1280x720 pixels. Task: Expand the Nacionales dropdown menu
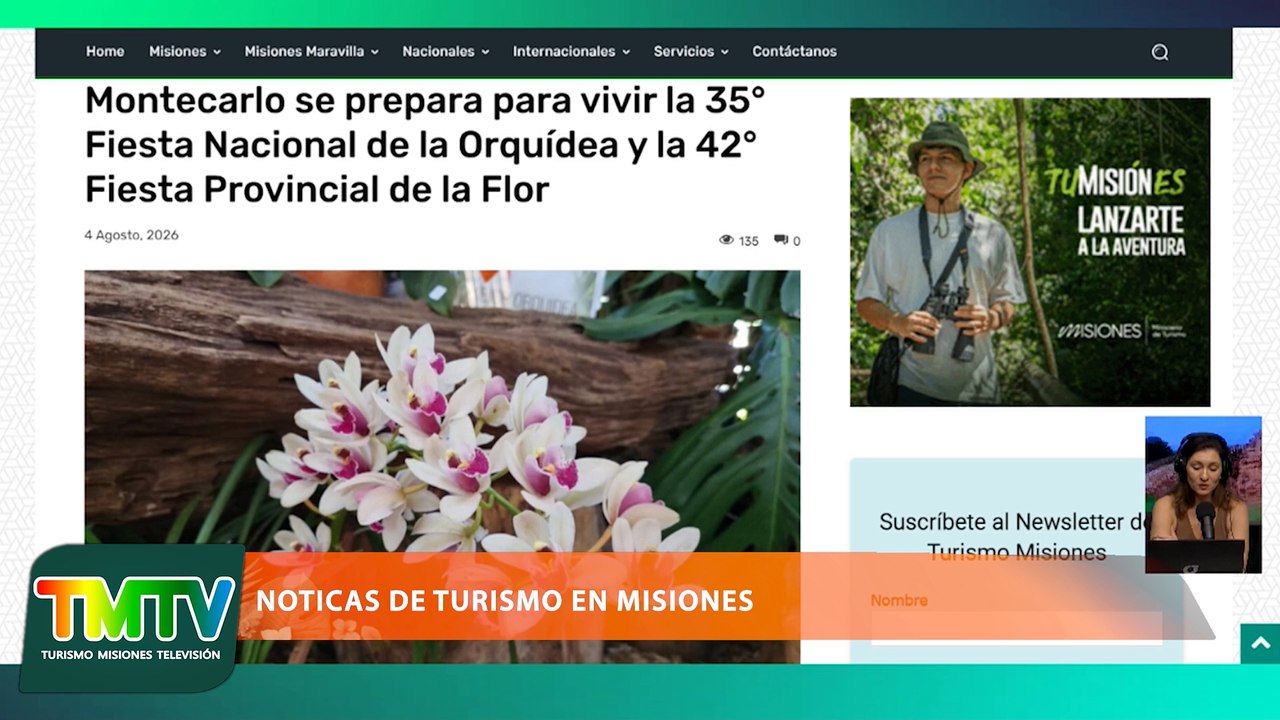(x=445, y=51)
